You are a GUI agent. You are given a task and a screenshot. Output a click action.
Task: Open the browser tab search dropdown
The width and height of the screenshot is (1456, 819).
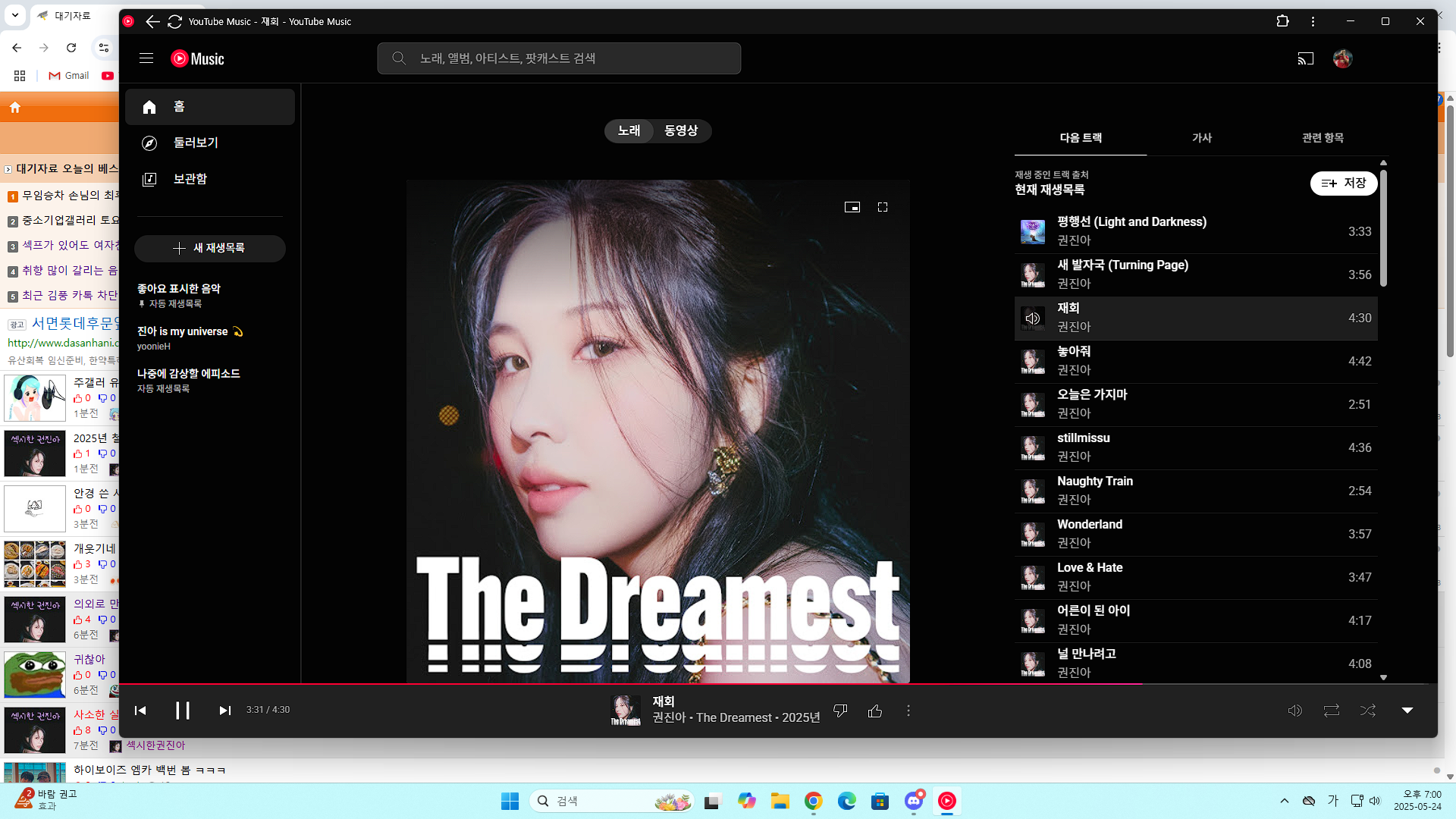pos(15,15)
